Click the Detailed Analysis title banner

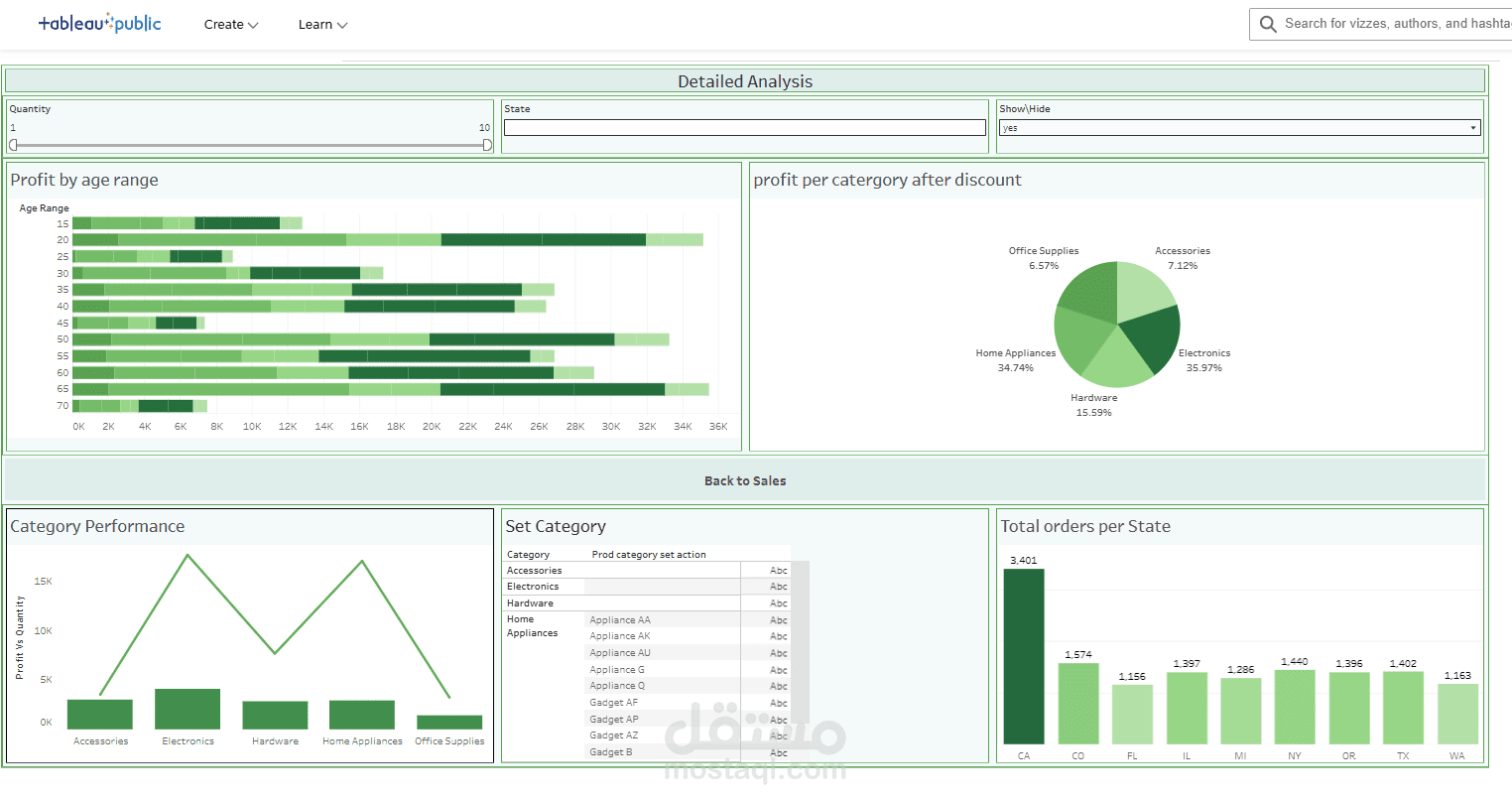click(x=745, y=81)
